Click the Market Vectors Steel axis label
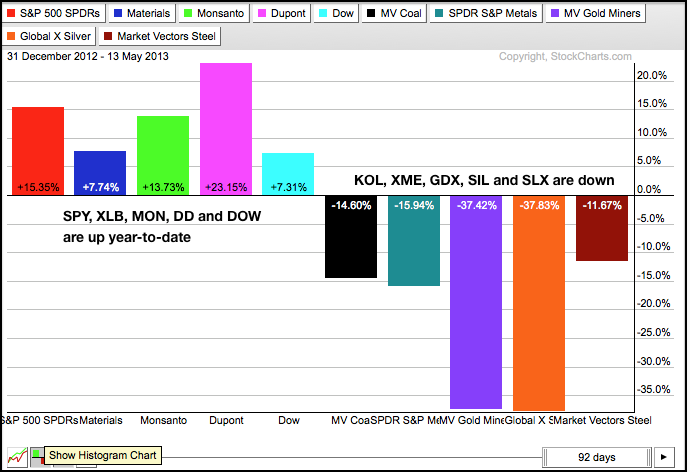 (x=603, y=421)
